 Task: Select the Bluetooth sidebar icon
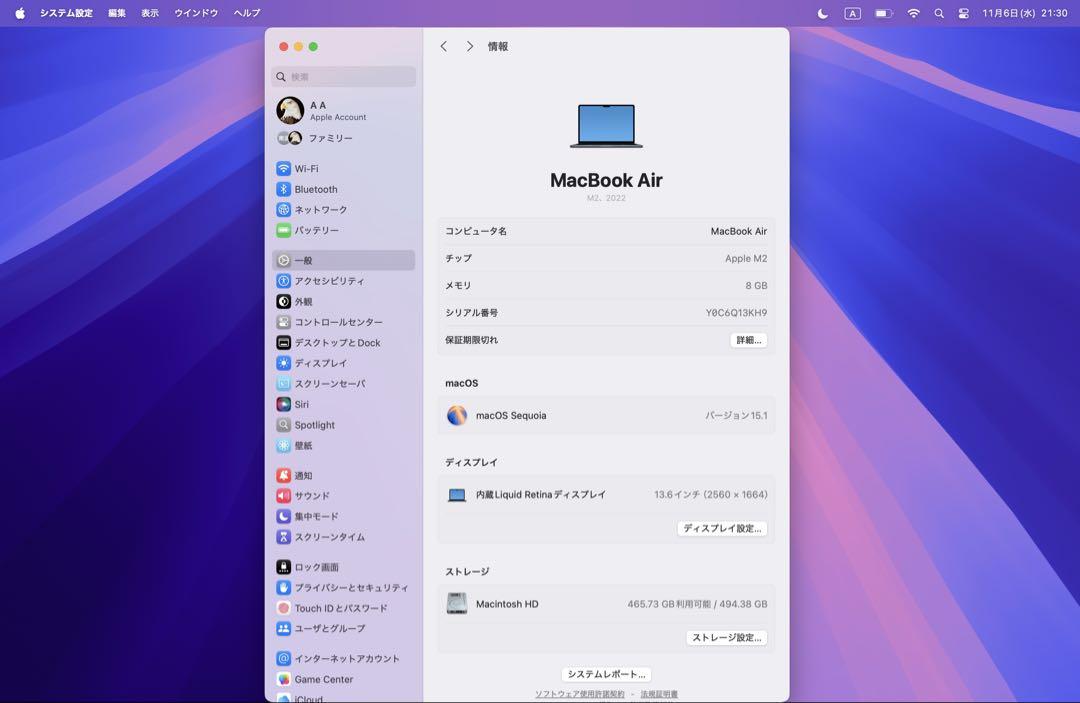(283, 189)
